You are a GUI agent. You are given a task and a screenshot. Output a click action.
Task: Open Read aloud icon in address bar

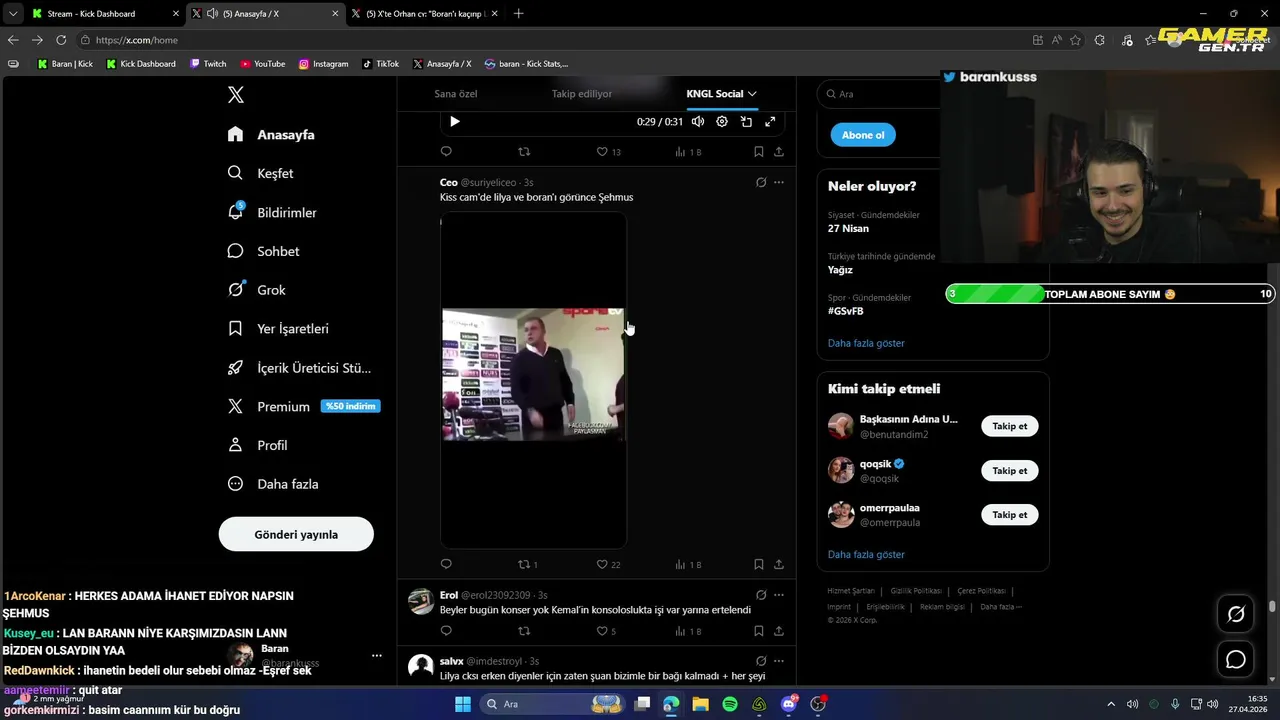tap(1056, 40)
